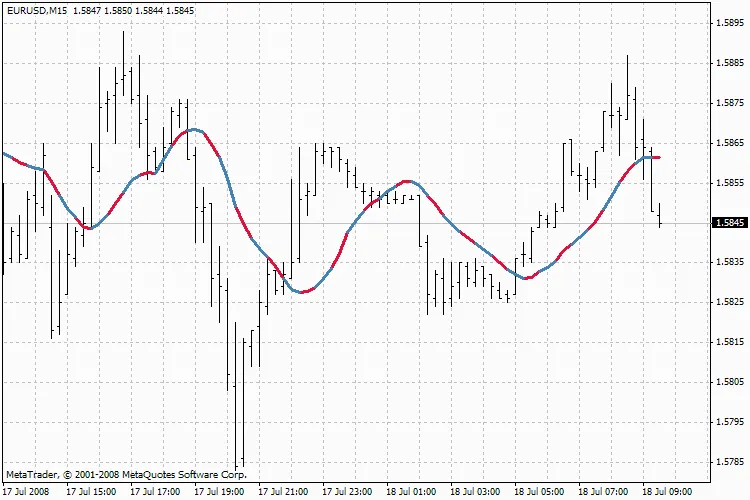Click the 1.5785 price axis label
Screen dimensions: 750x500
[x=729, y=462]
